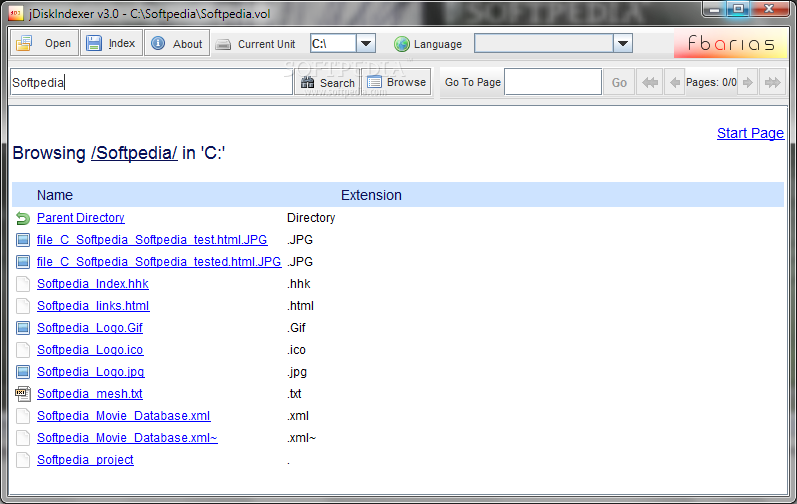The image size is (797, 504).
Task: Focus the search field containing Softpedia
Action: click(151, 82)
